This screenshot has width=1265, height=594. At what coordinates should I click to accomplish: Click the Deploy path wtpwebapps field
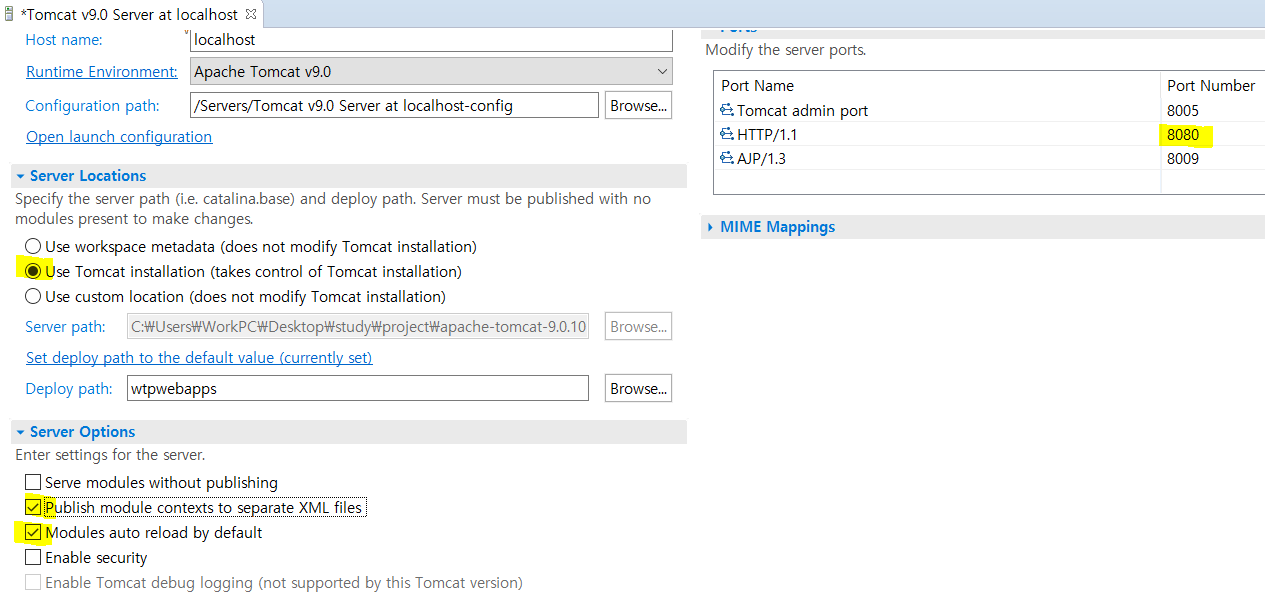pyautogui.click(x=357, y=388)
